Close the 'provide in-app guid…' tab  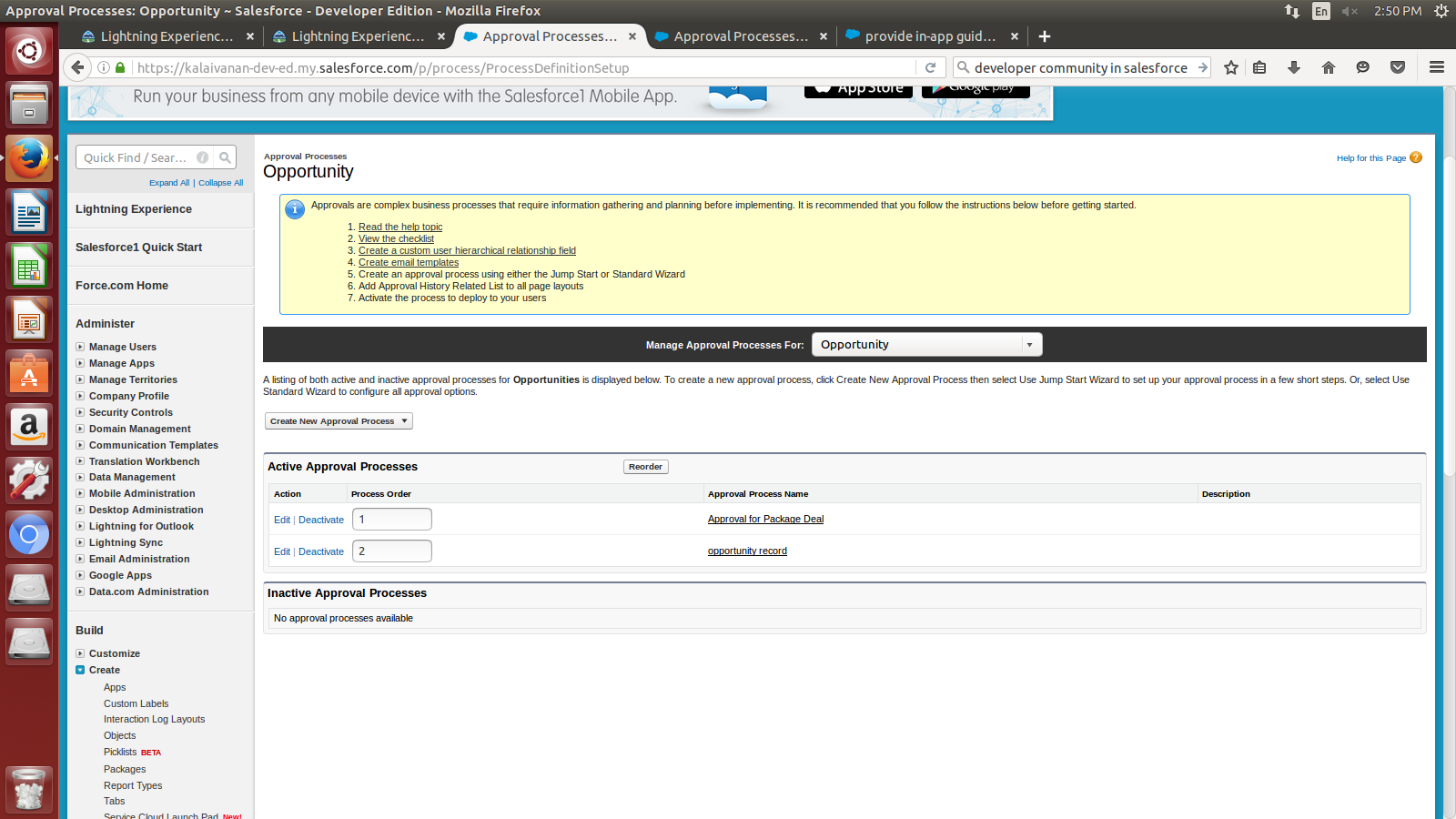click(1015, 36)
